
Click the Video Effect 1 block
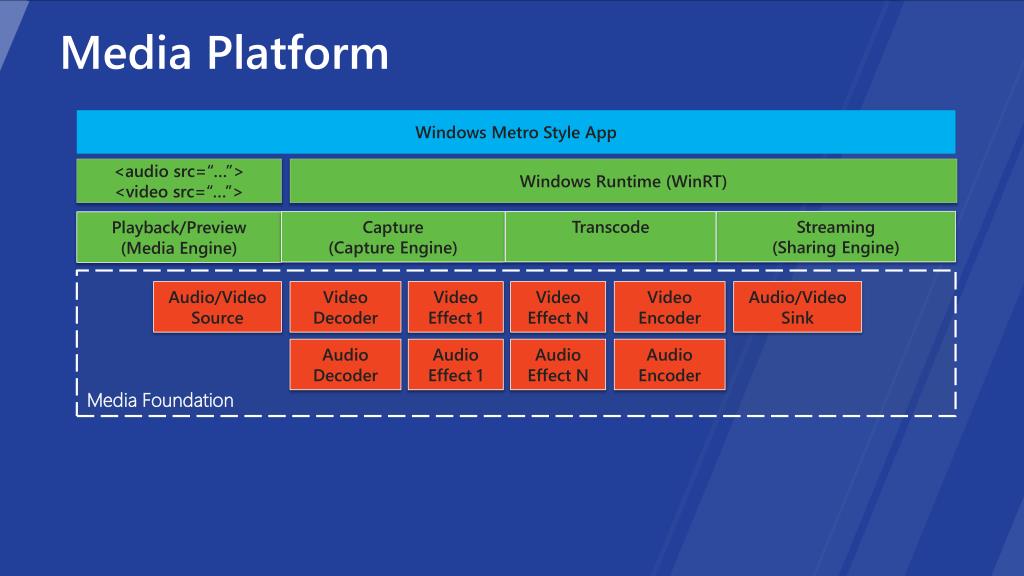[456, 307]
